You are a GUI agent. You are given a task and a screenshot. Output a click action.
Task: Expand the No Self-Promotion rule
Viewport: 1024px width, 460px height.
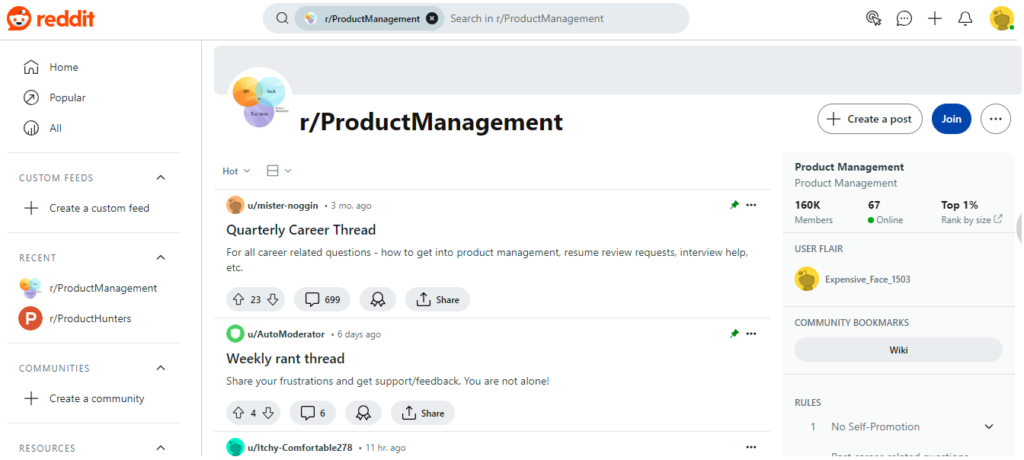(988, 427)
